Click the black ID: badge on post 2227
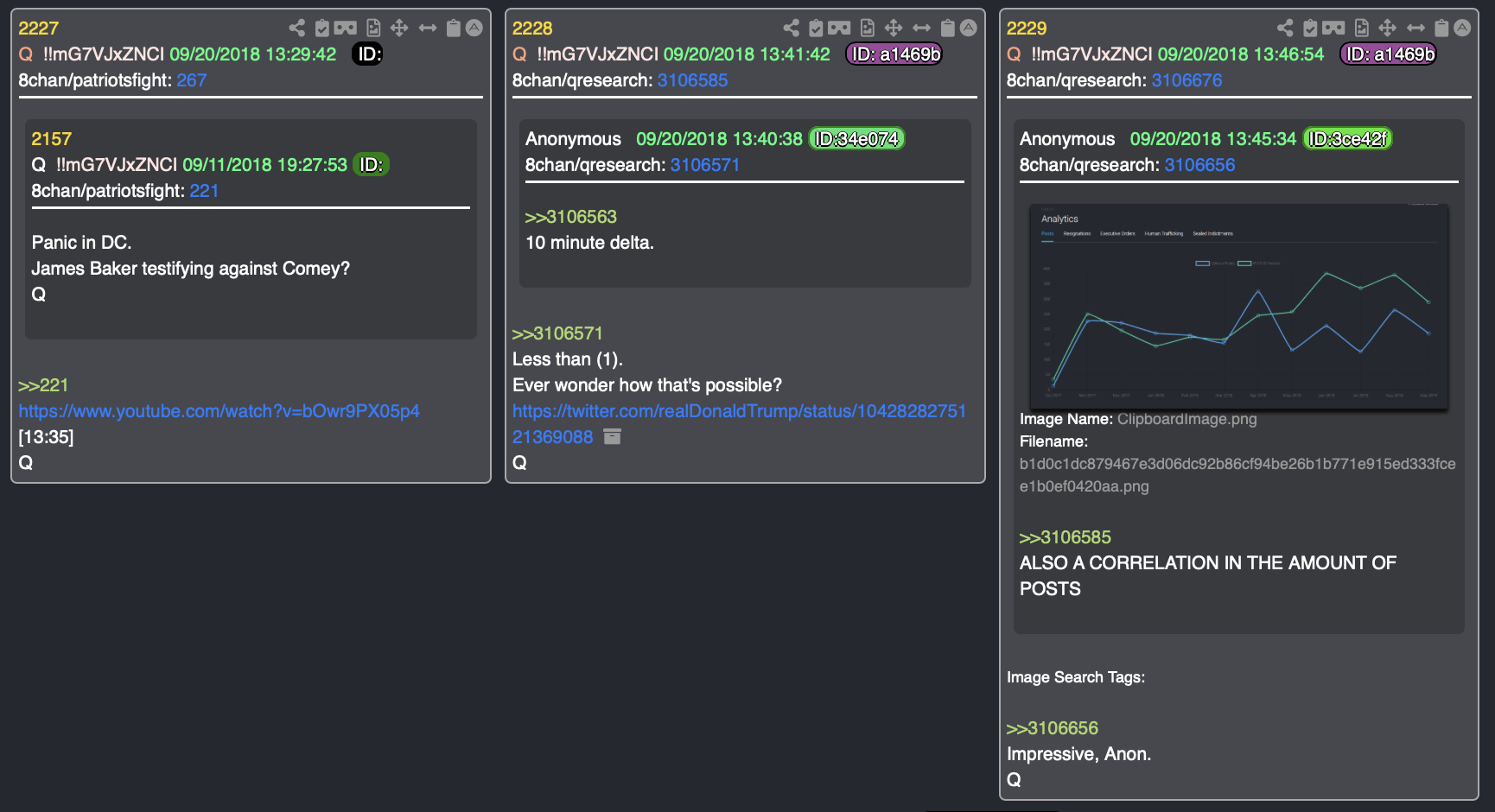The width and height of the screenshot is (1495, 812). pyautogui.click(x=368, y=54)
